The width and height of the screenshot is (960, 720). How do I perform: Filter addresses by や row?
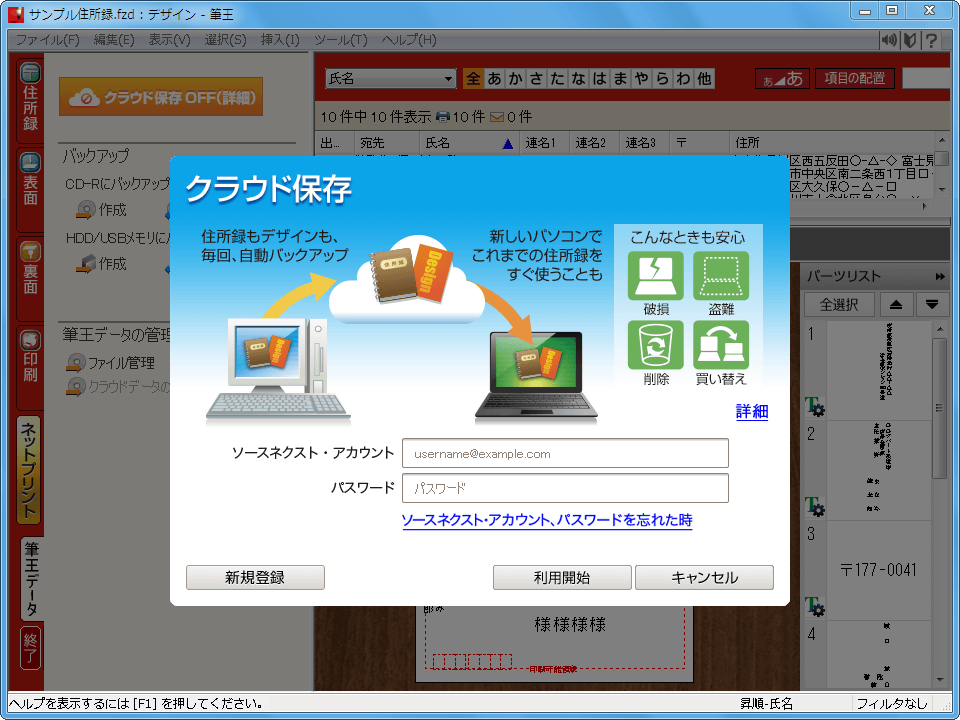coord(642,78)
